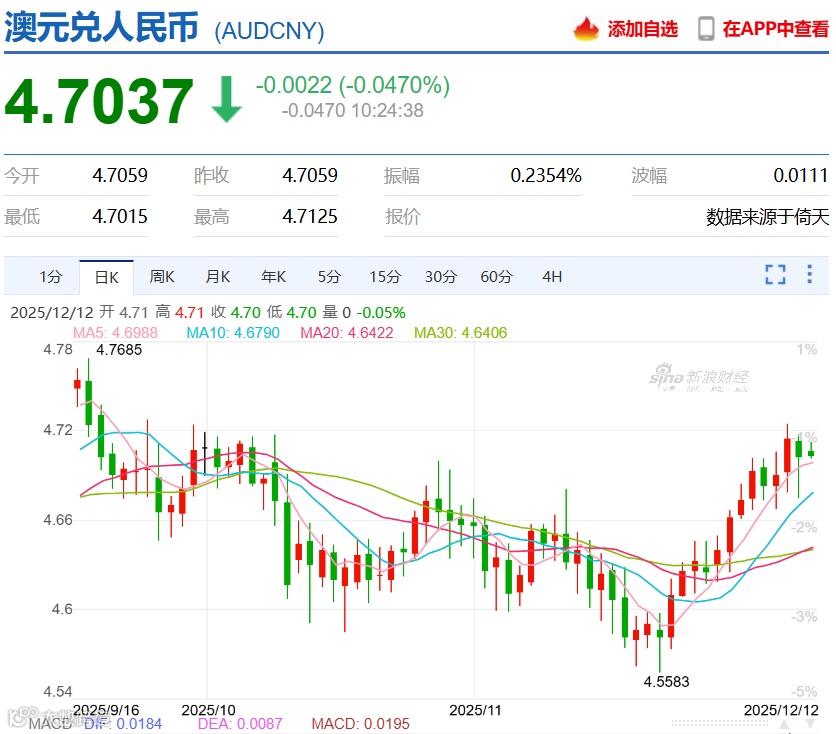Switch to the 月K chart tab

click(x=218, y=277)
